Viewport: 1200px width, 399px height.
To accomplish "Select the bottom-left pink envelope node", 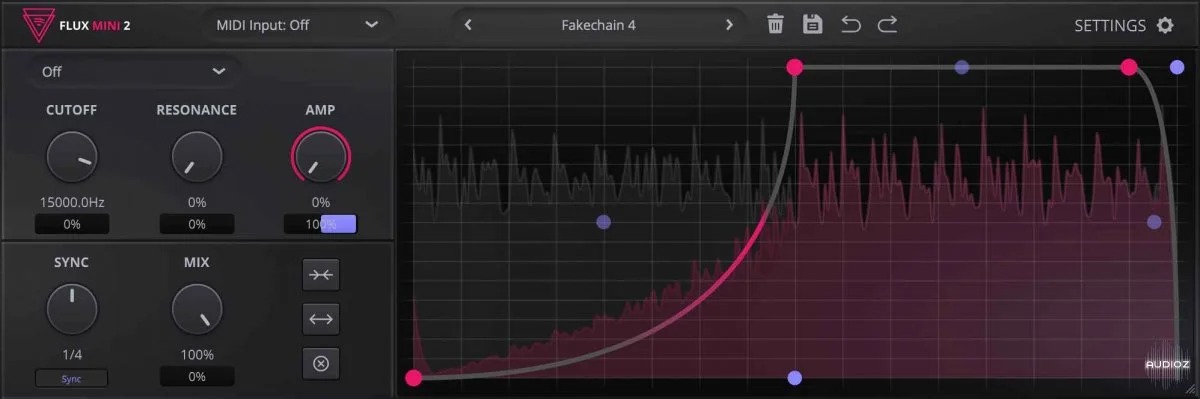I will 413,377.
